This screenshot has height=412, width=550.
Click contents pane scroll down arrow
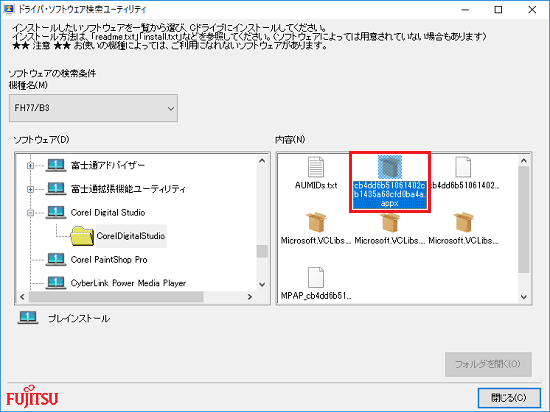coord(524,297)
